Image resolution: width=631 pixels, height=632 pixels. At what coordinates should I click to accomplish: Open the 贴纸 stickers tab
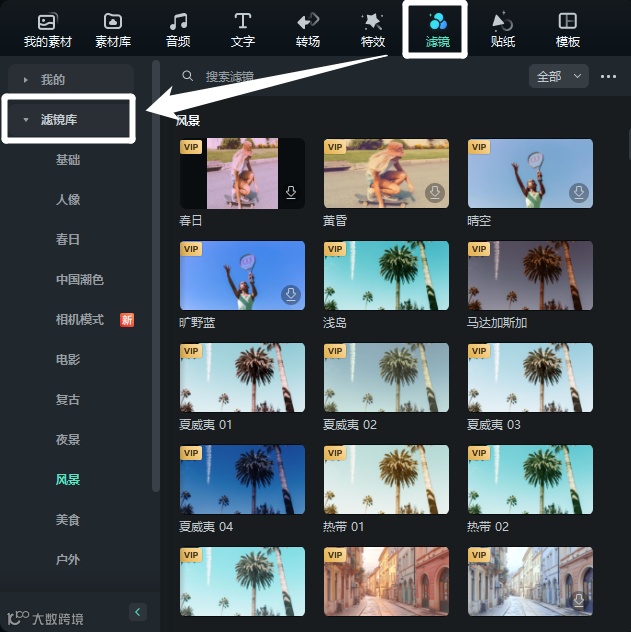point(503,31)
